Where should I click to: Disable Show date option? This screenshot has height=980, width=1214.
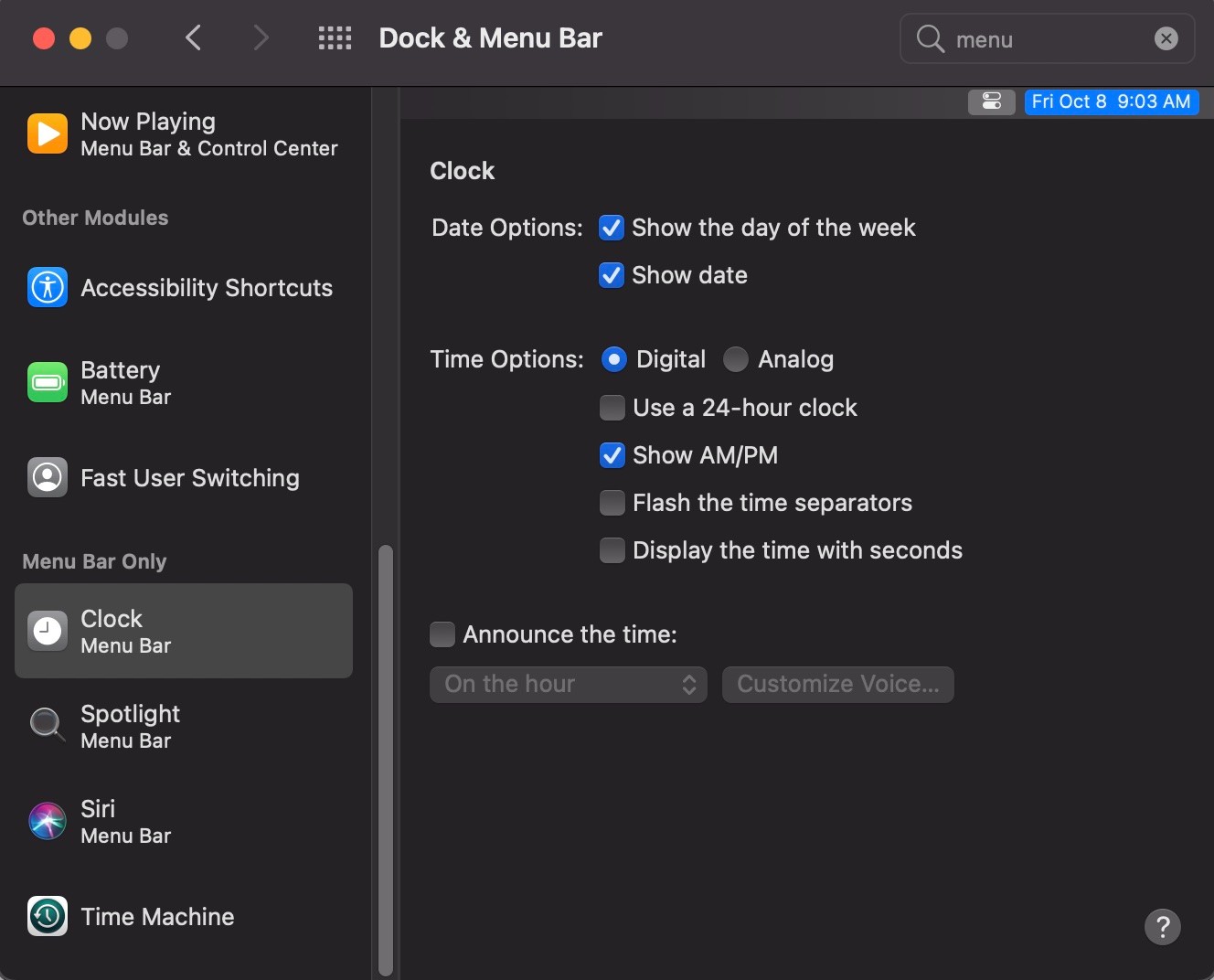point(612,275)
